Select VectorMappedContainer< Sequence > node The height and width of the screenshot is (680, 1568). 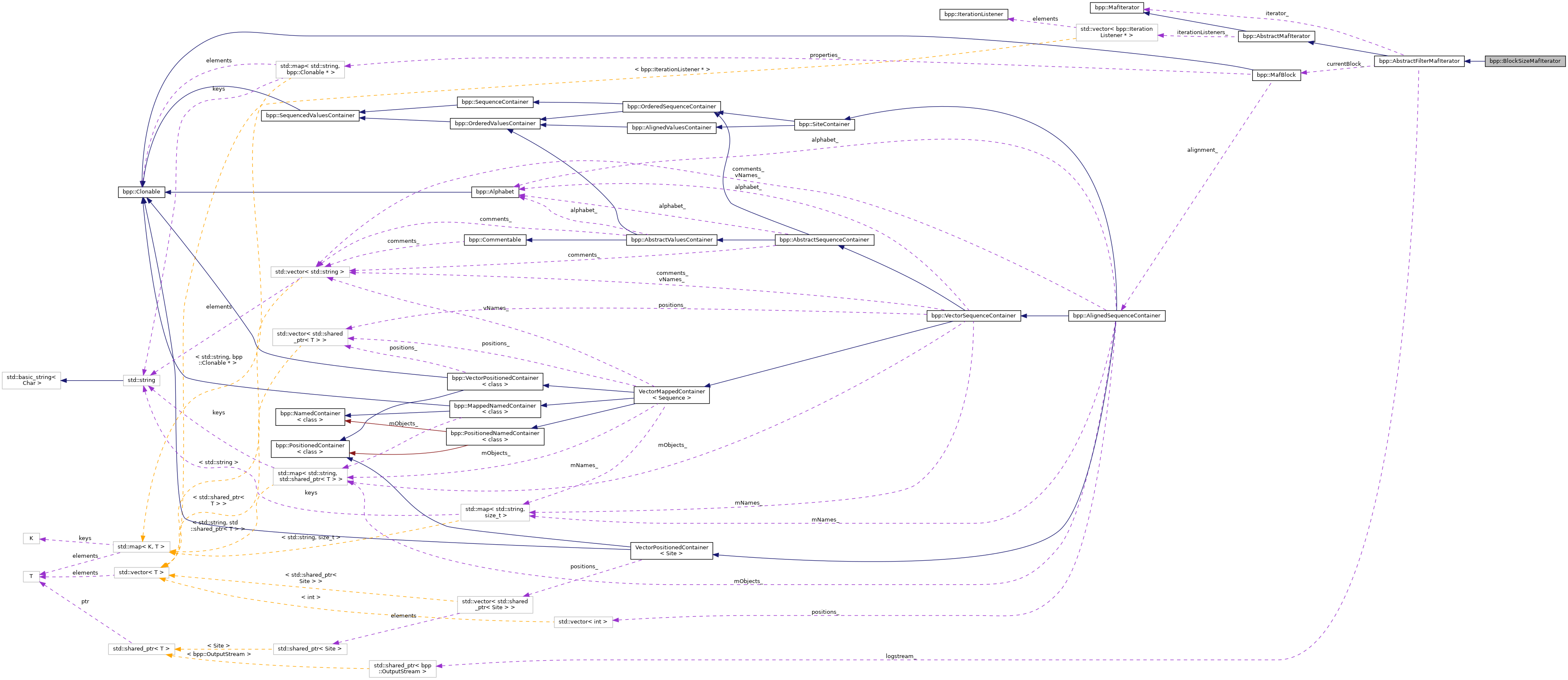coord(671,395)
